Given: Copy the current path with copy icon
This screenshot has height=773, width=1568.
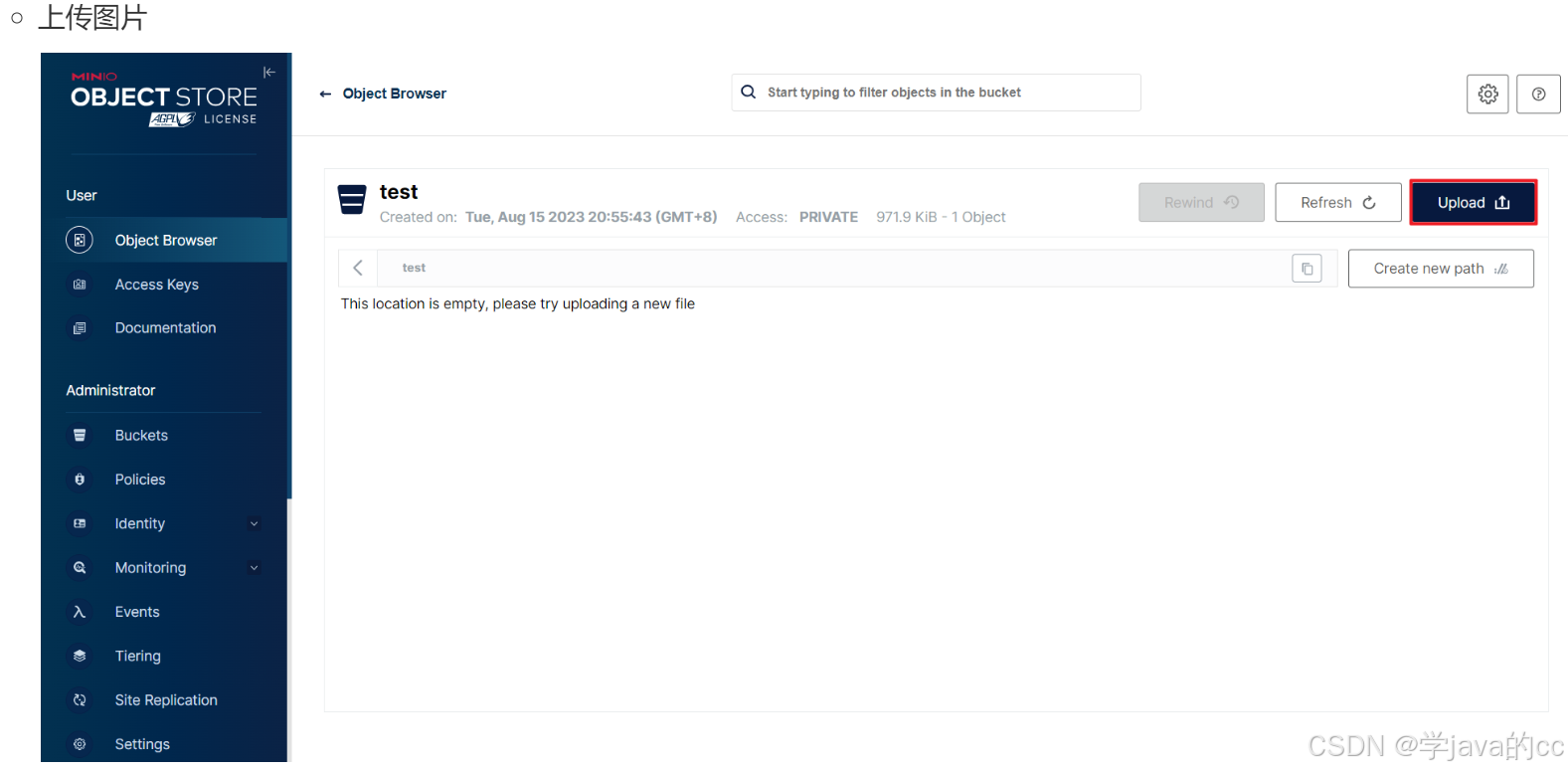Looking at the screenshot, I should (1307, 269).
